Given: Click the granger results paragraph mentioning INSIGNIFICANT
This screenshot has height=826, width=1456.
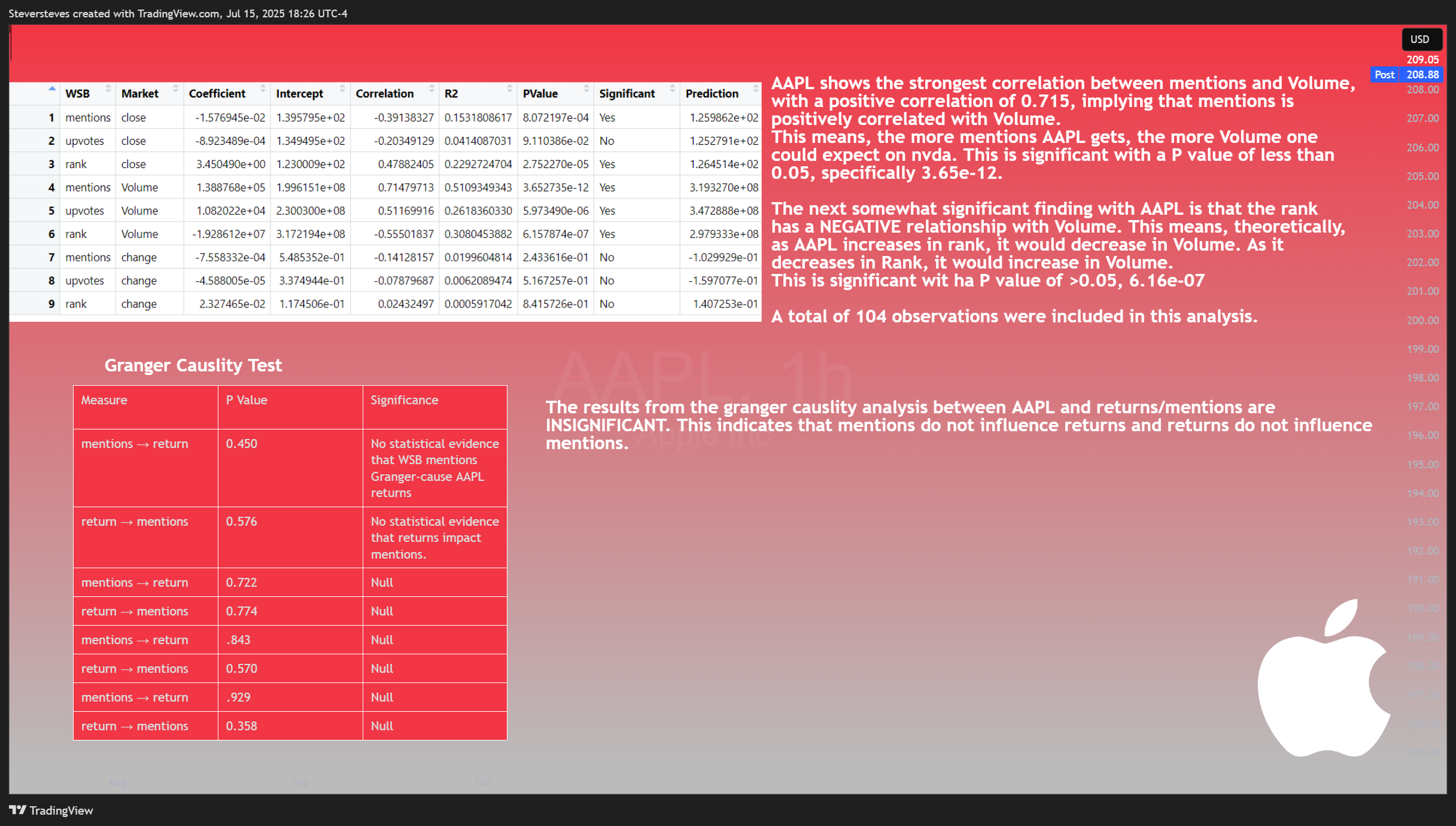Looking at the screenshot, I should click(959, 425).
